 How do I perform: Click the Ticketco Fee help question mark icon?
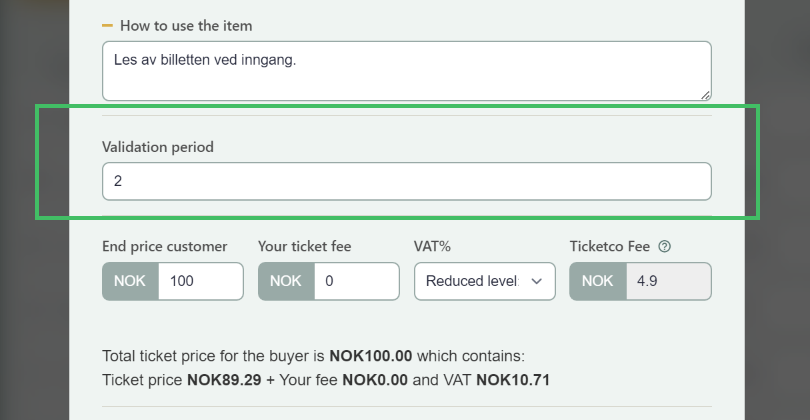tap(664, 246)
